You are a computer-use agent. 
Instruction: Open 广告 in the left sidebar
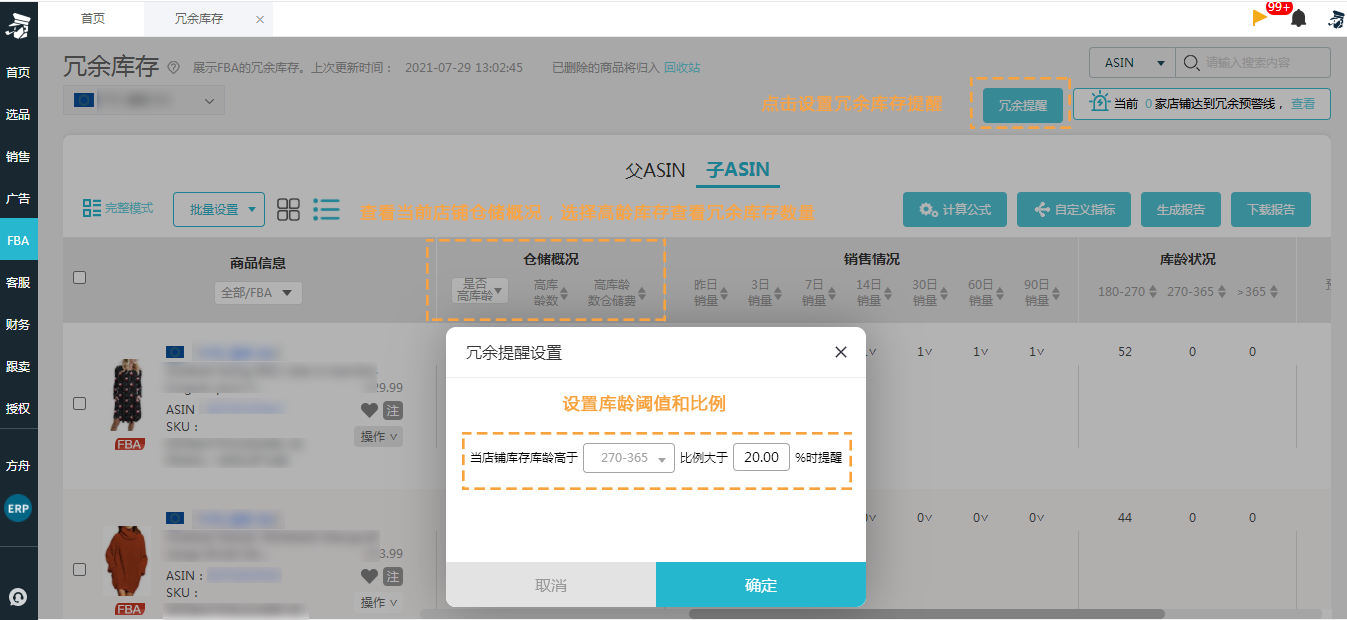click(x=18, y=198)
